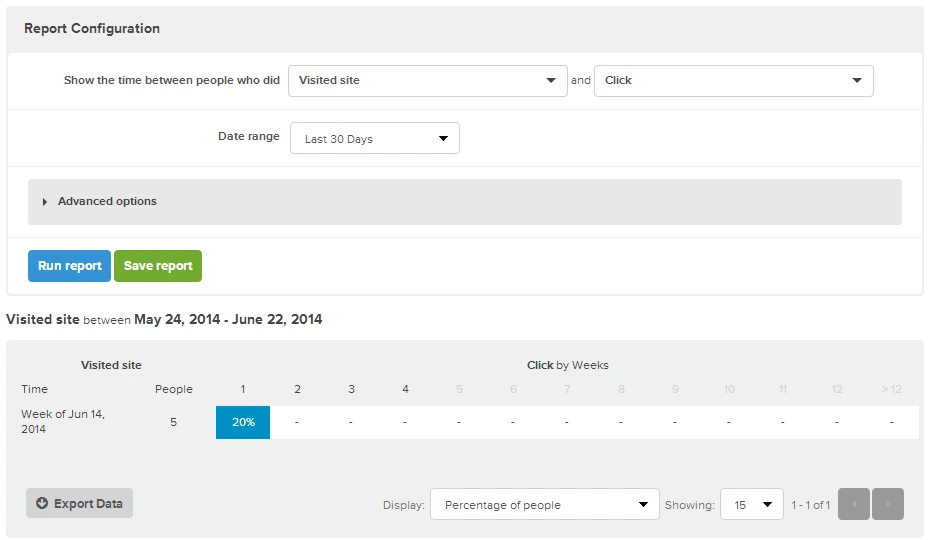Open the Click event dropdown

(733, 81)
